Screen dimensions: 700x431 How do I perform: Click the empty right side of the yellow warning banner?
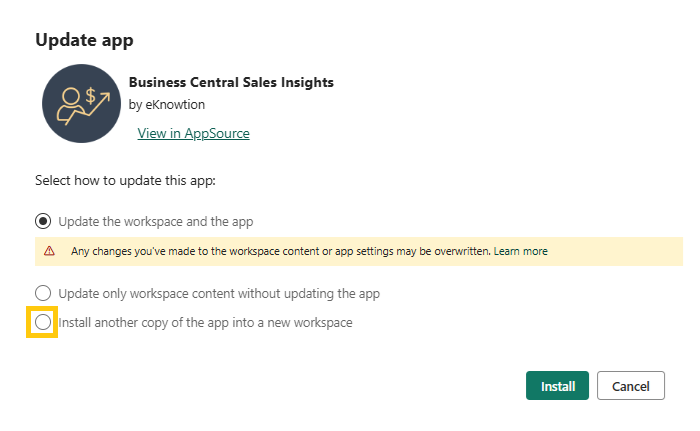(620, 251)
